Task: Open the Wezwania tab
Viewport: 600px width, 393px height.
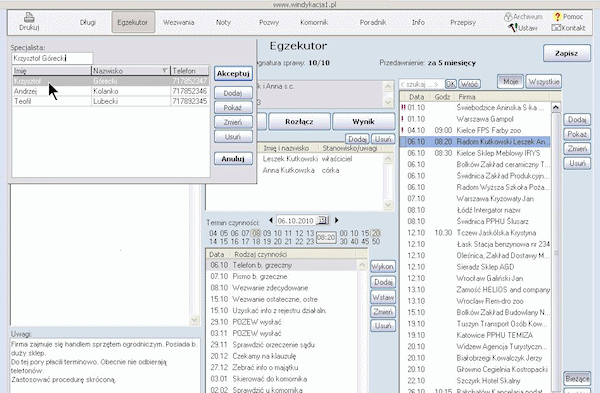Action: coord(178,22)
